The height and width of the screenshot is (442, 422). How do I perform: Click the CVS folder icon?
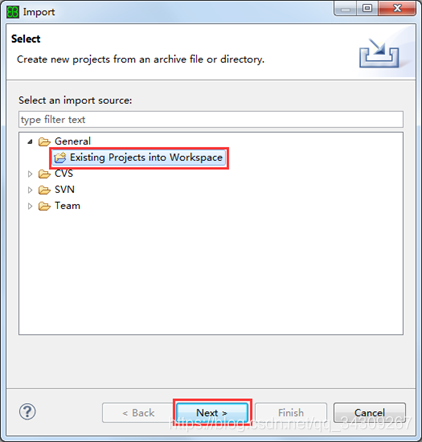[x=44, y=174]
